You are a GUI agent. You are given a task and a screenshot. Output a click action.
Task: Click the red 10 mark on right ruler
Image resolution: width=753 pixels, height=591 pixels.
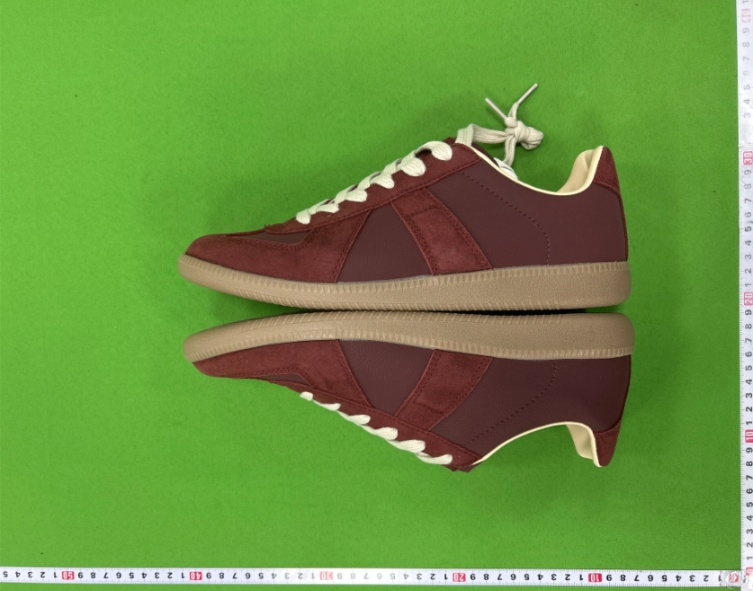749,436
